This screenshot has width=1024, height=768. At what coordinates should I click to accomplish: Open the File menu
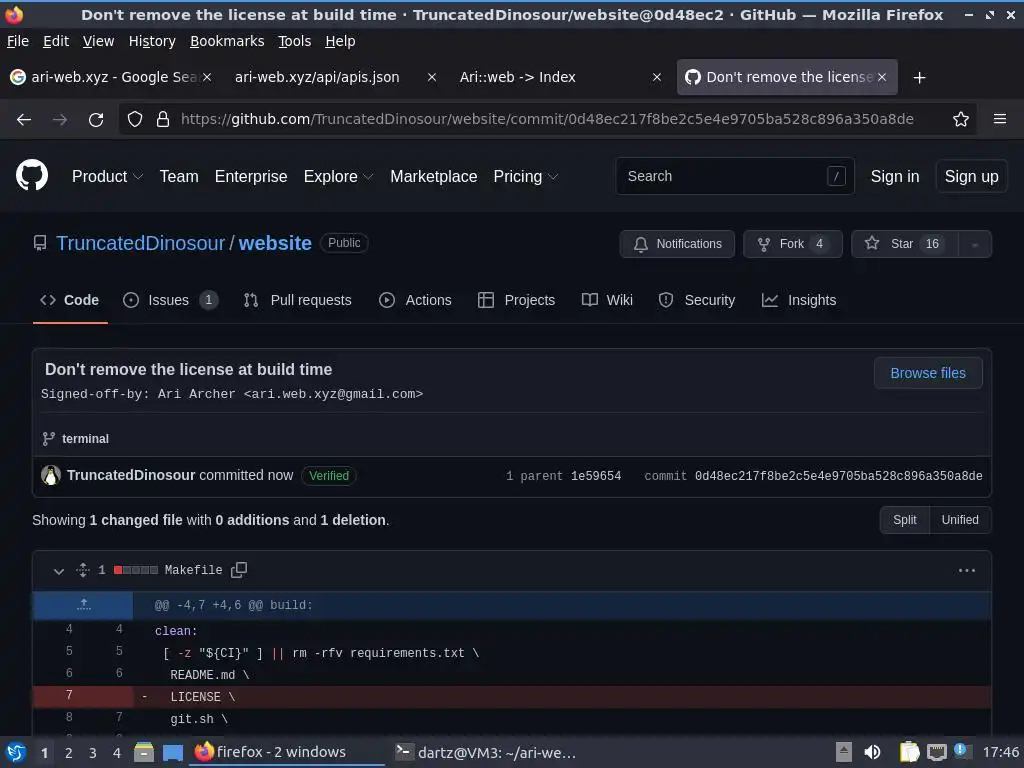[x=18, y=41]
